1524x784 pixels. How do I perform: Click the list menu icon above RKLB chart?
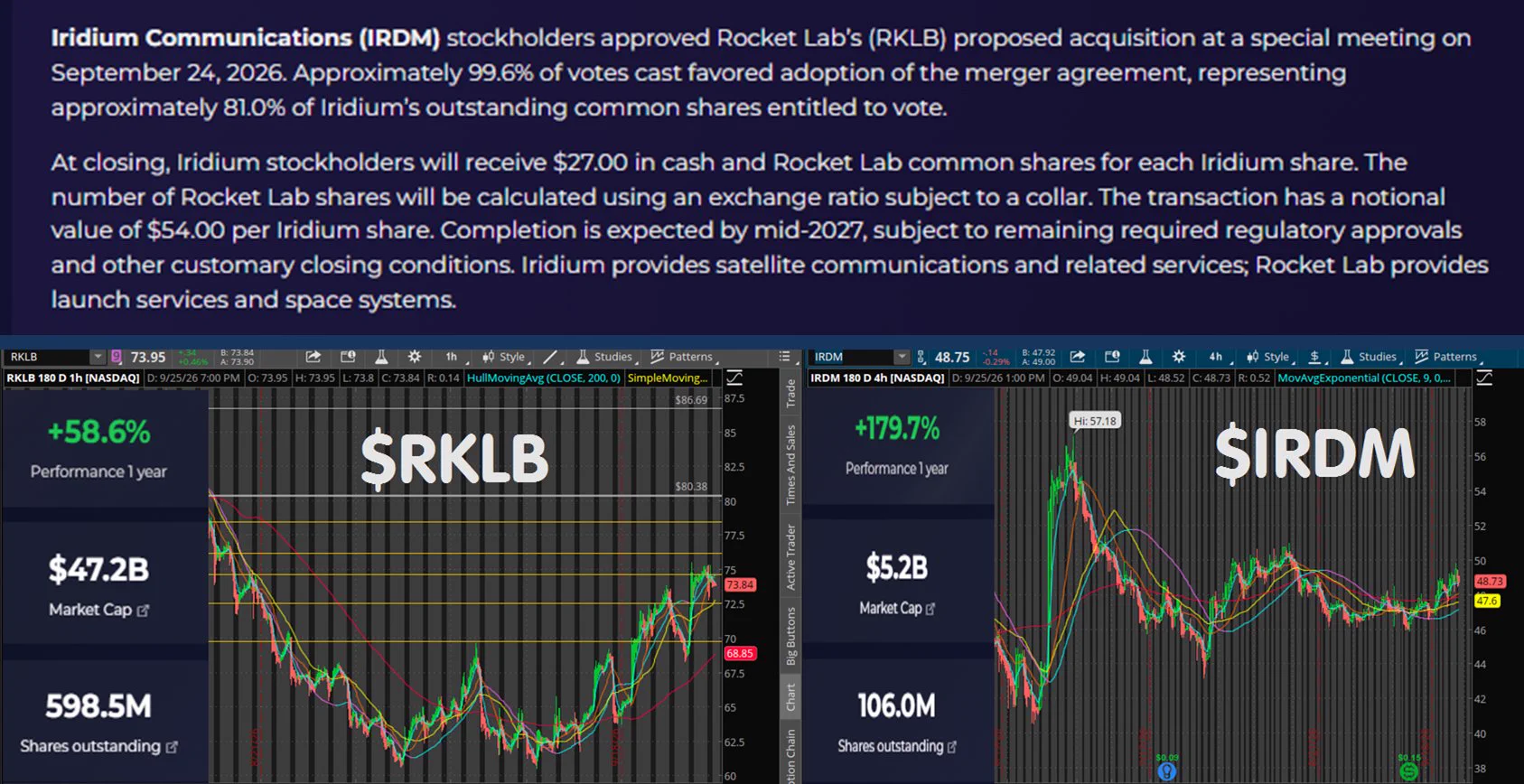[x=784, y=357]
